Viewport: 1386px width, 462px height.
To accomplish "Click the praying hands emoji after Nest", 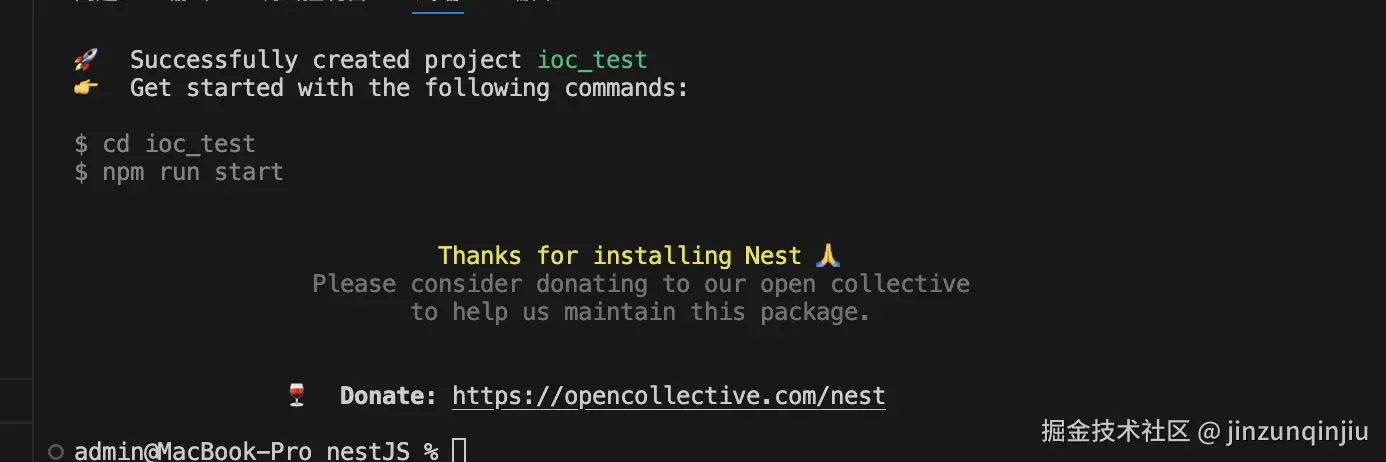I will click(x=827, y=256).
